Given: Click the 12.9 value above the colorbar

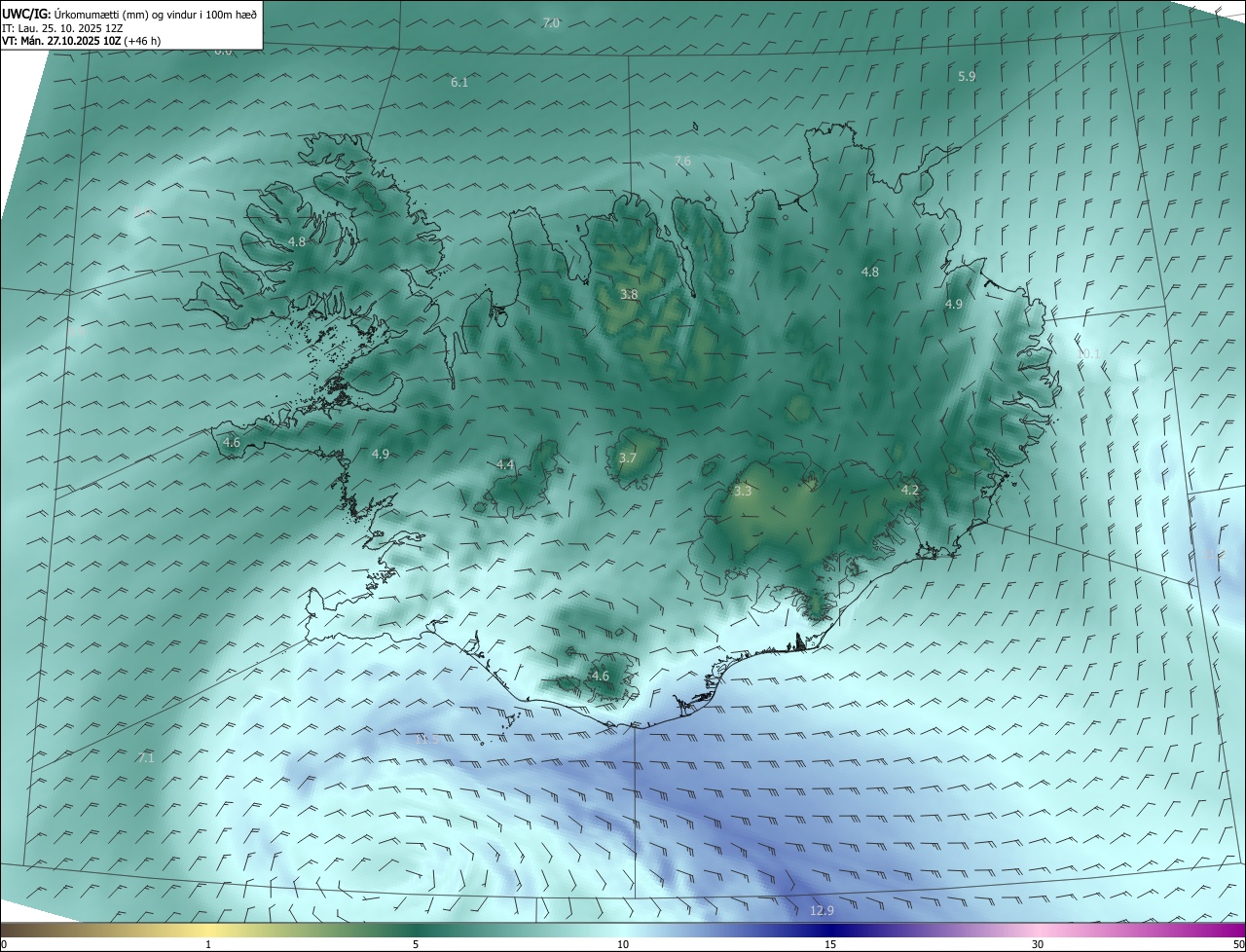Looking at the screenshot, I should [822, 911].
